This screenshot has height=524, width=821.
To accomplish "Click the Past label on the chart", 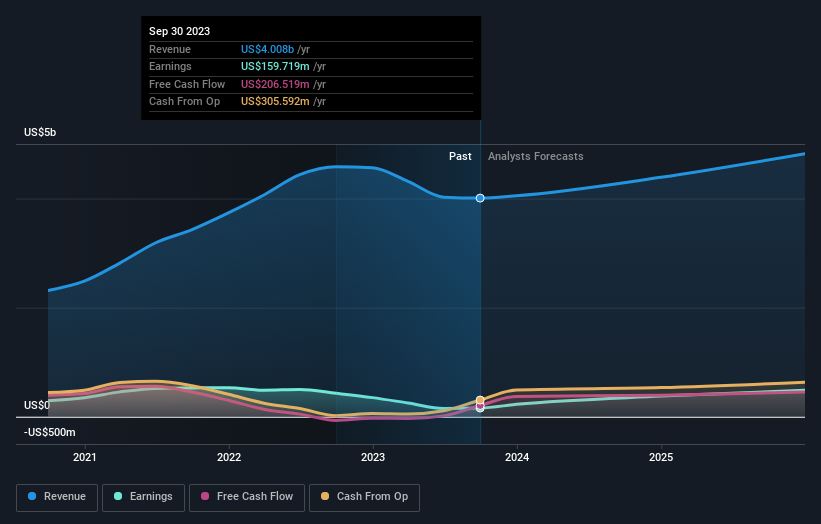I will (x=460, y=157).
